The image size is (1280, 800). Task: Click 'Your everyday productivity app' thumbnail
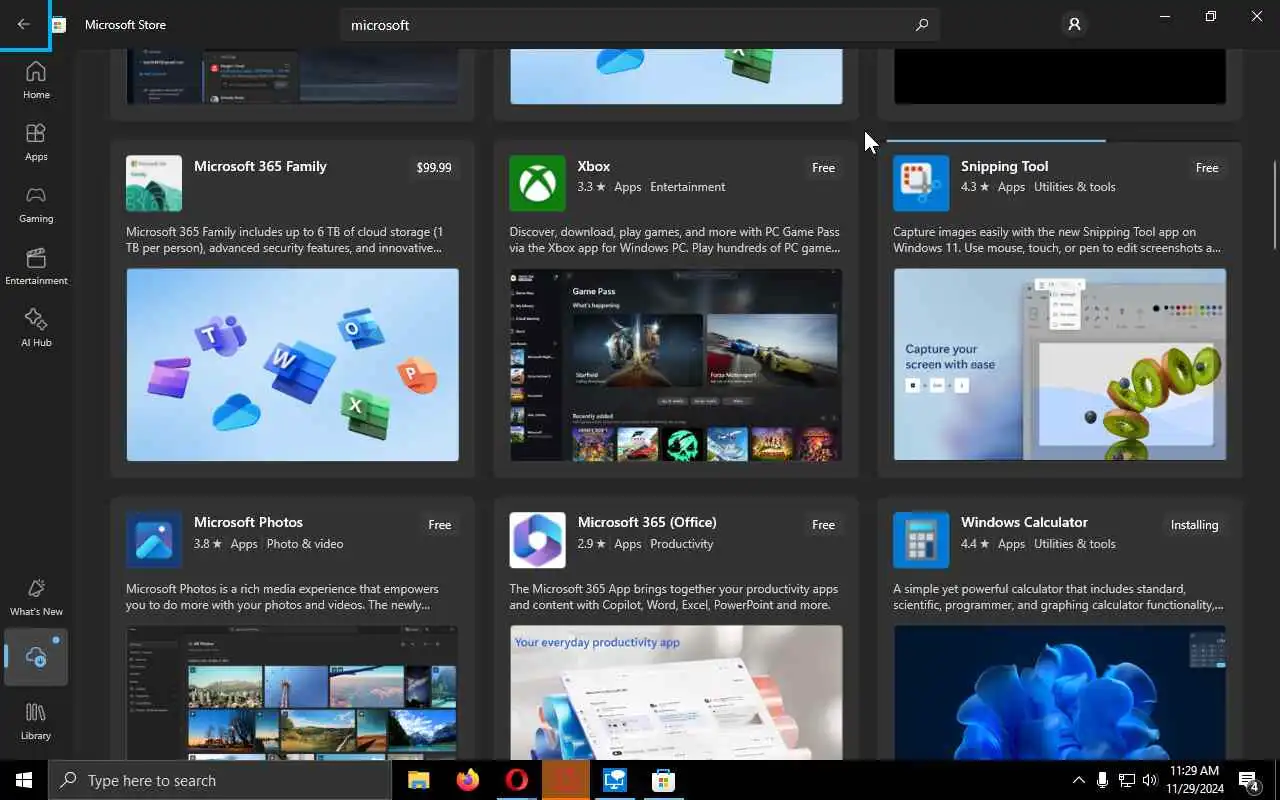676,692
